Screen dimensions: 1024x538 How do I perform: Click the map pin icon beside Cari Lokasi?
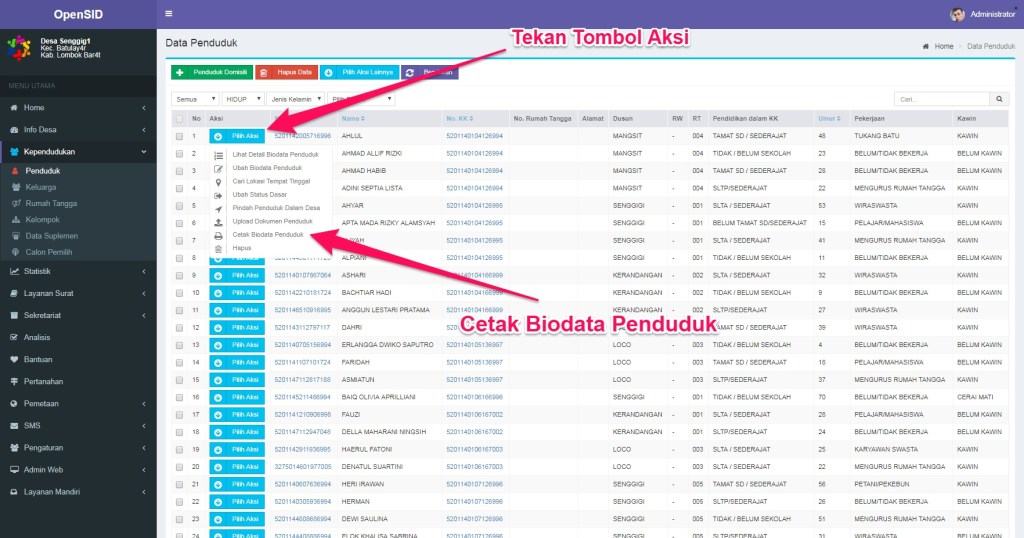219,182
